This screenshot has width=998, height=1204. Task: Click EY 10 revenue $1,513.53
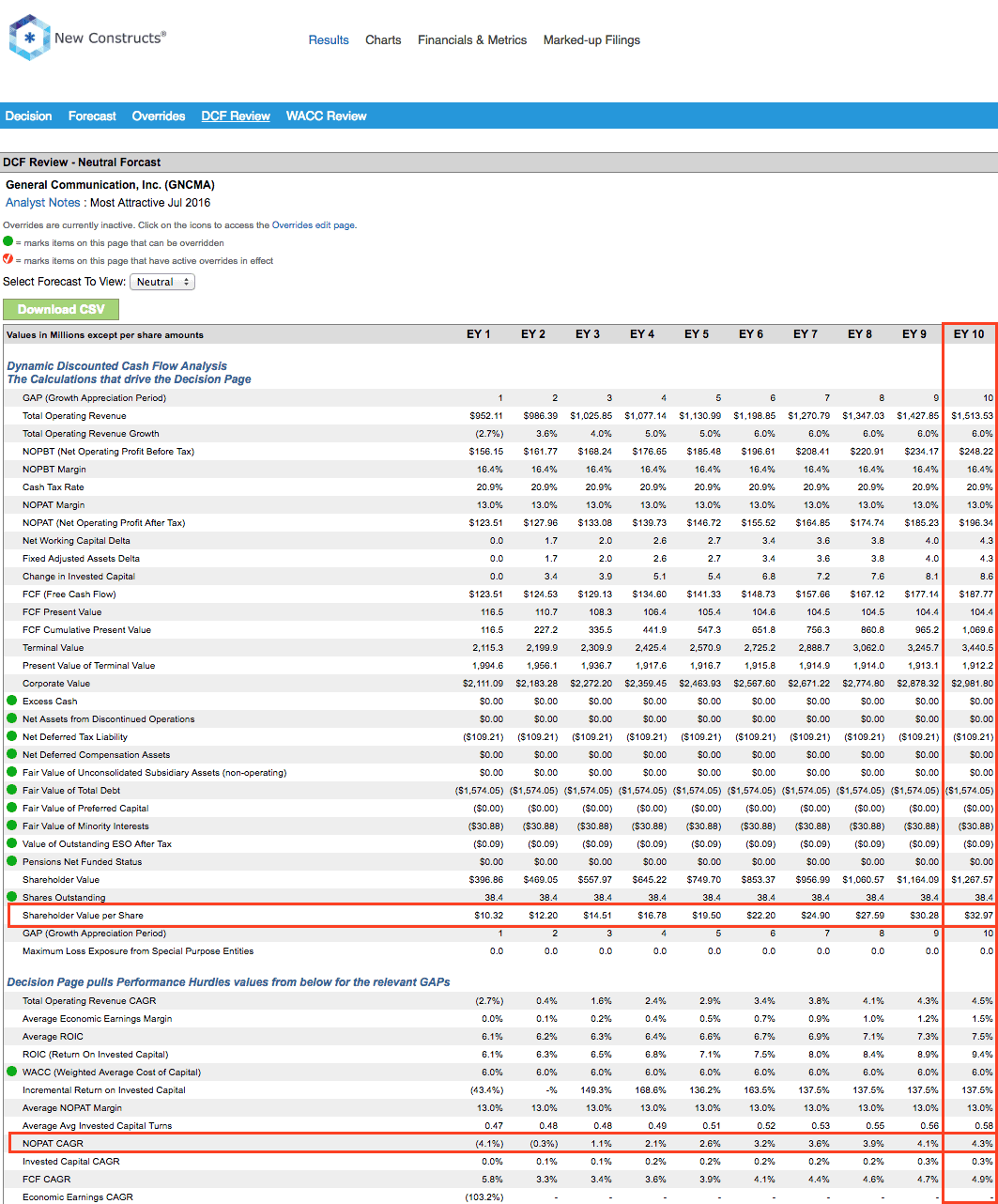coord(973,416)
